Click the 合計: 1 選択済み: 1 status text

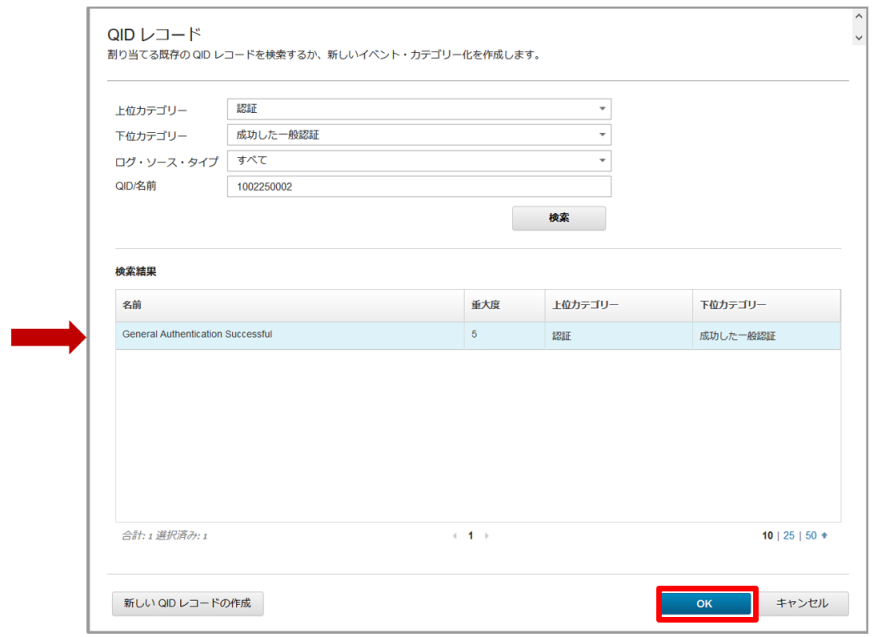pos(164,536)
